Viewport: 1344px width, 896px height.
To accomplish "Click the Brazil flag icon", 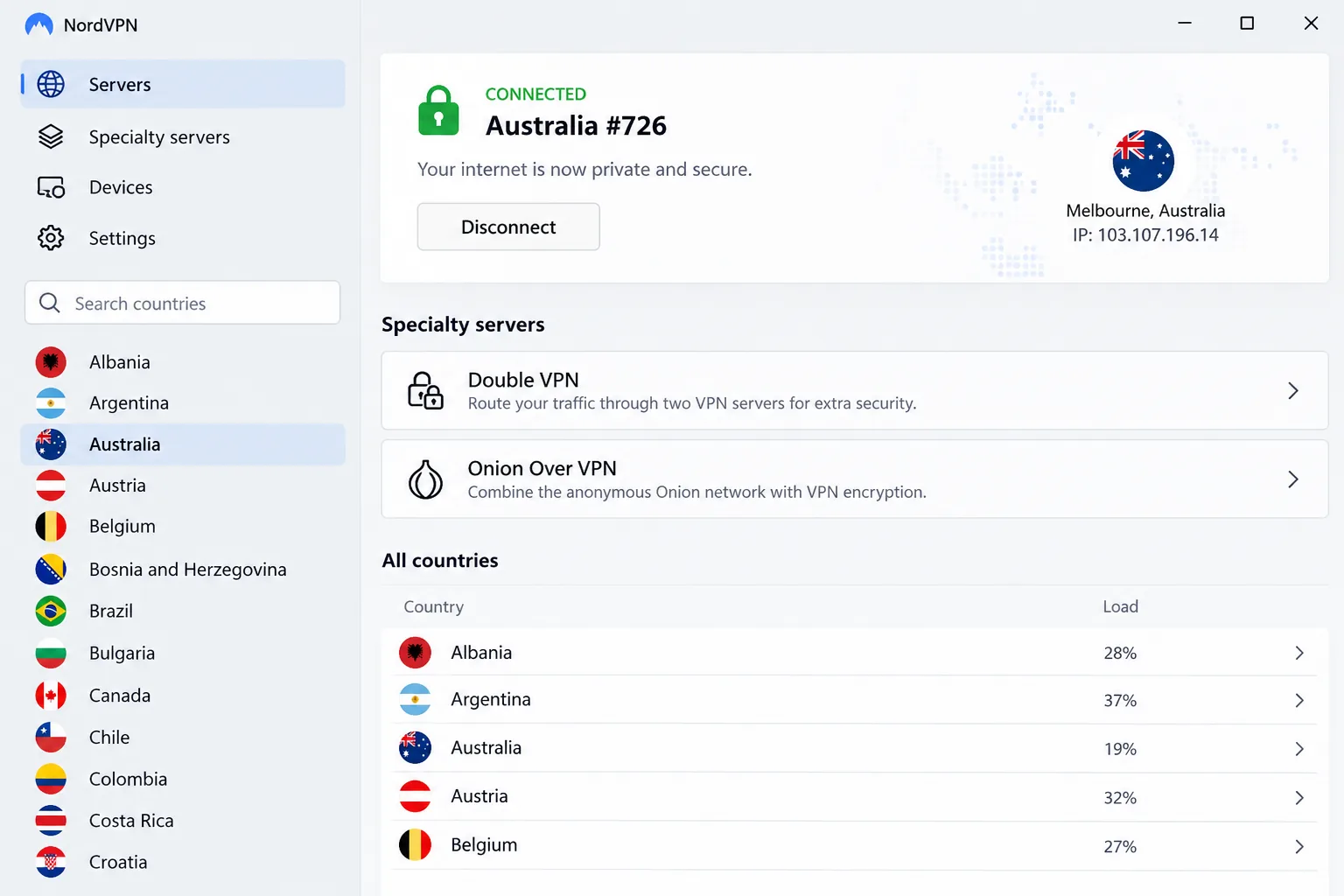I will (x=51, y=611).
